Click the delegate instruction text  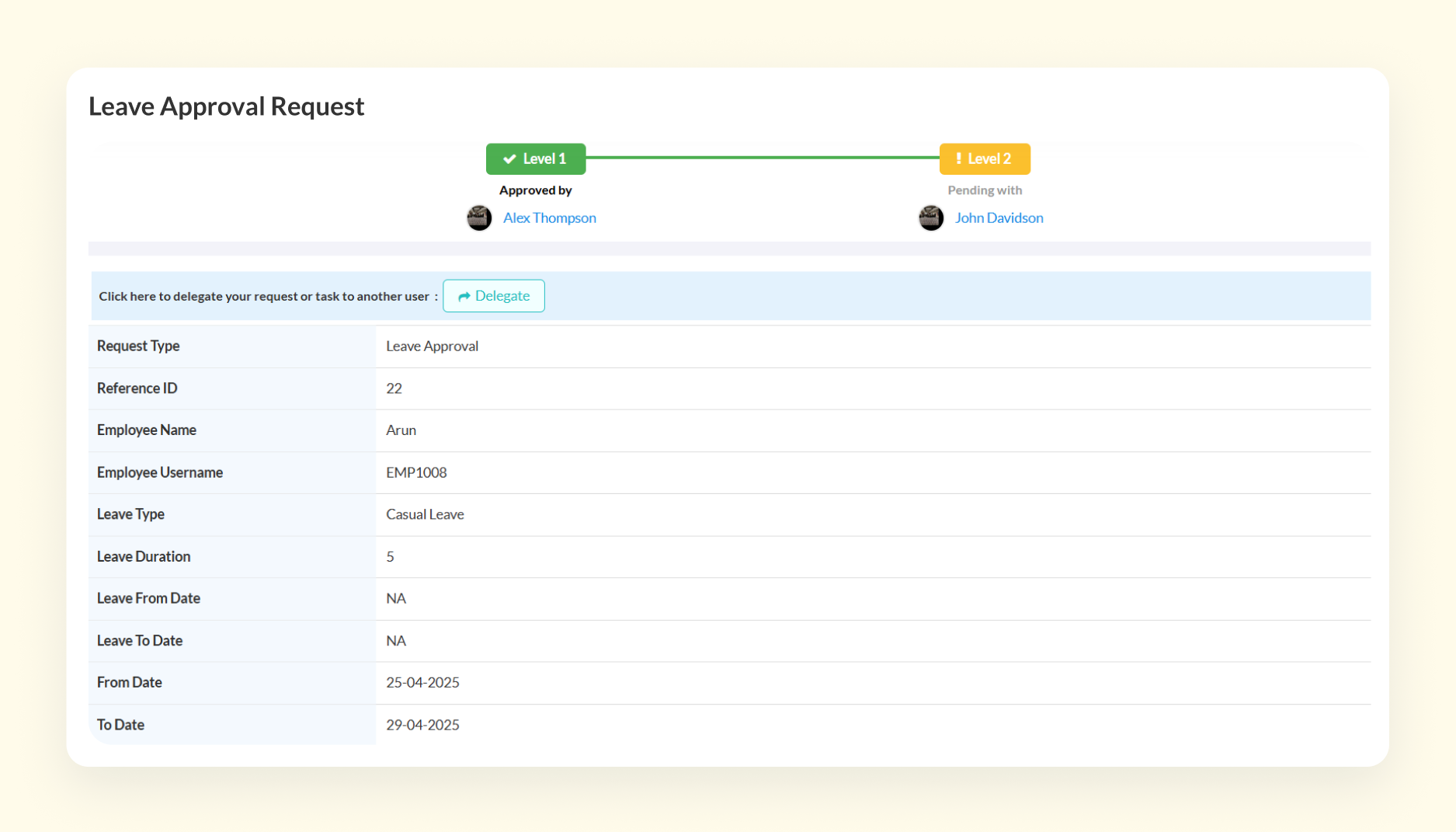(268, 297)
